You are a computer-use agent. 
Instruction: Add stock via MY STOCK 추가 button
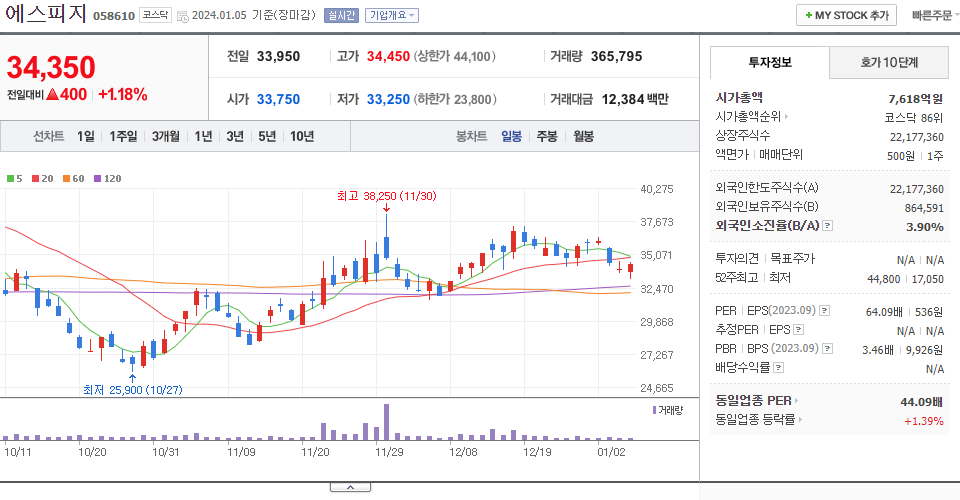tap(846, 15)
